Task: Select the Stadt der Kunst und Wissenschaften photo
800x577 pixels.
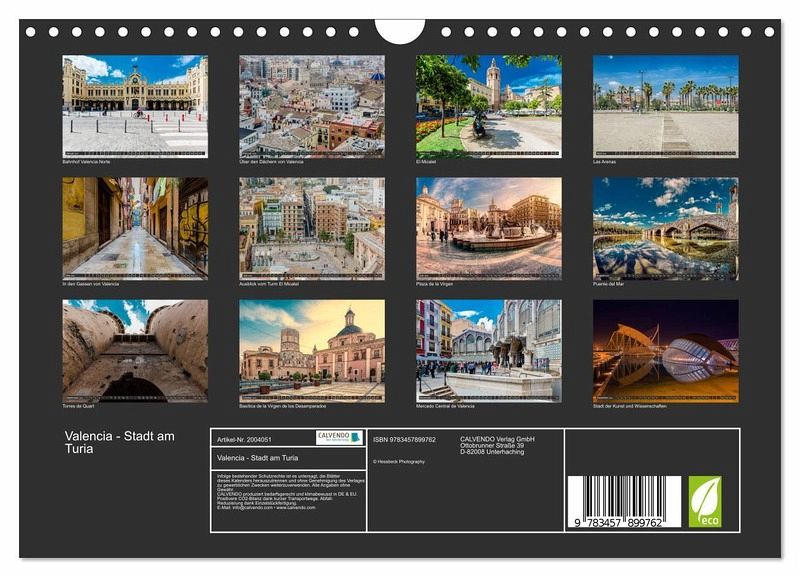Action: (x=665, y=350)
